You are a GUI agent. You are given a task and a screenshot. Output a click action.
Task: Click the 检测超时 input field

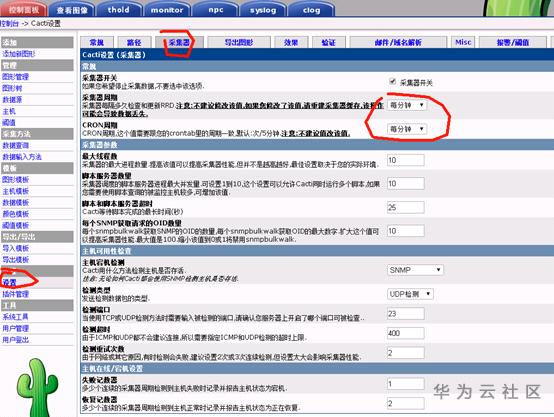coord(406,333)
